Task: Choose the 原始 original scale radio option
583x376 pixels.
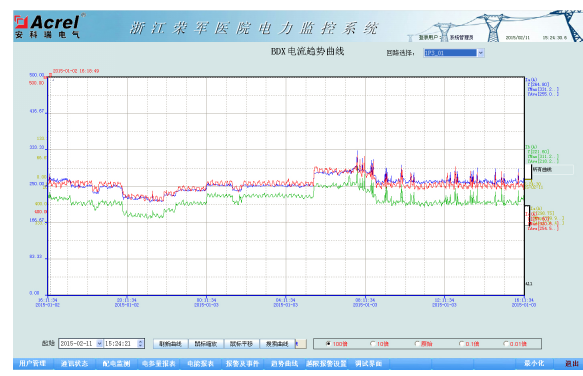Action: 417,344
